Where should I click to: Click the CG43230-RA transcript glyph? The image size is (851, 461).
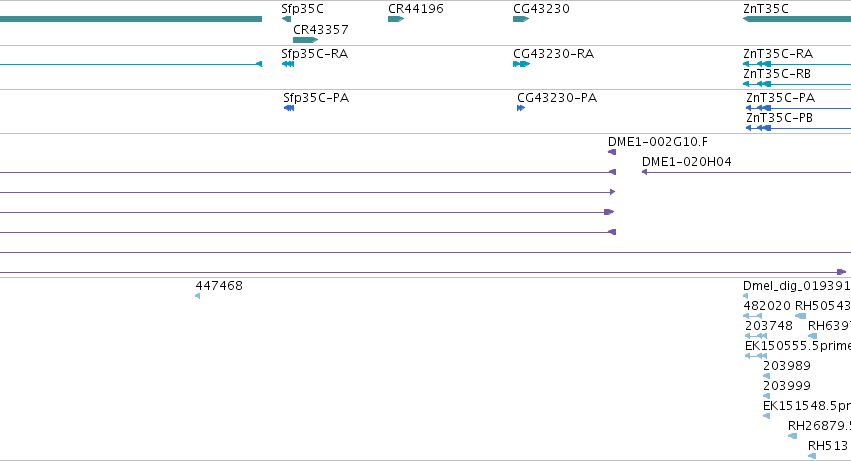(x=522, y=64)
